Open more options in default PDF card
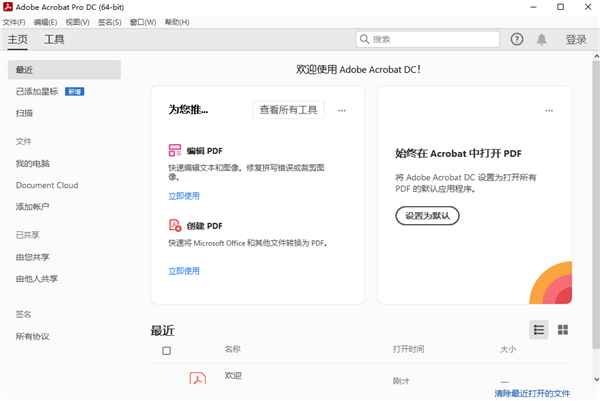This screenshot has height=401, width=600. (548, 110)
